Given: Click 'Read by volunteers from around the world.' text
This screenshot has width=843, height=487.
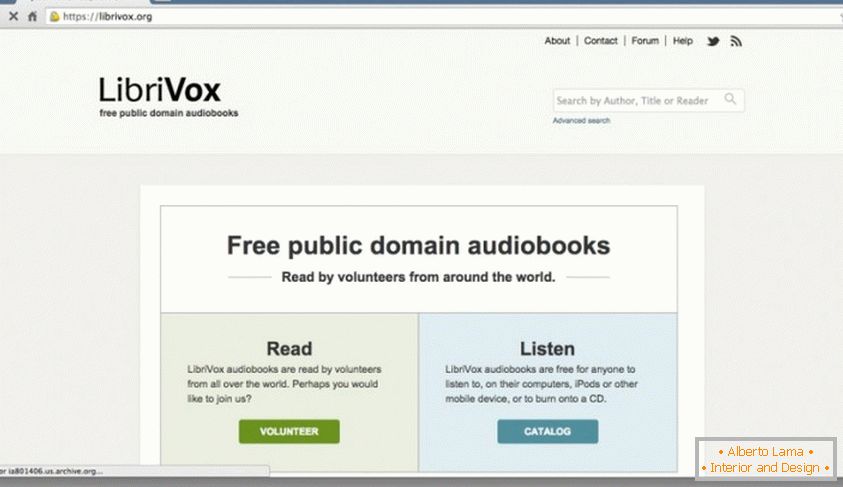Looking at the screenshot, I should pos(418,277).
